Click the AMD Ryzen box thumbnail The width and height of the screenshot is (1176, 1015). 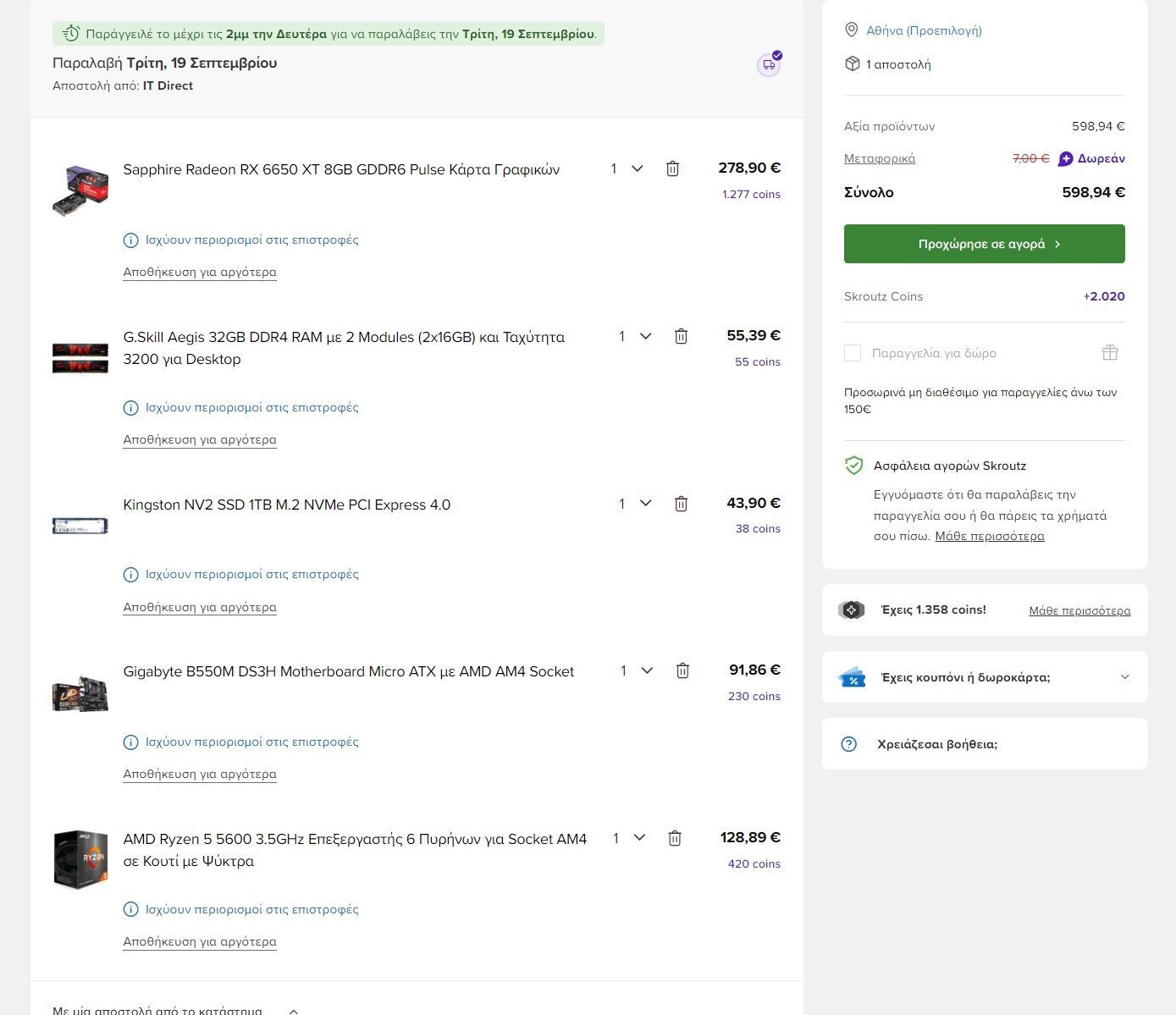[x=80, y=859]
